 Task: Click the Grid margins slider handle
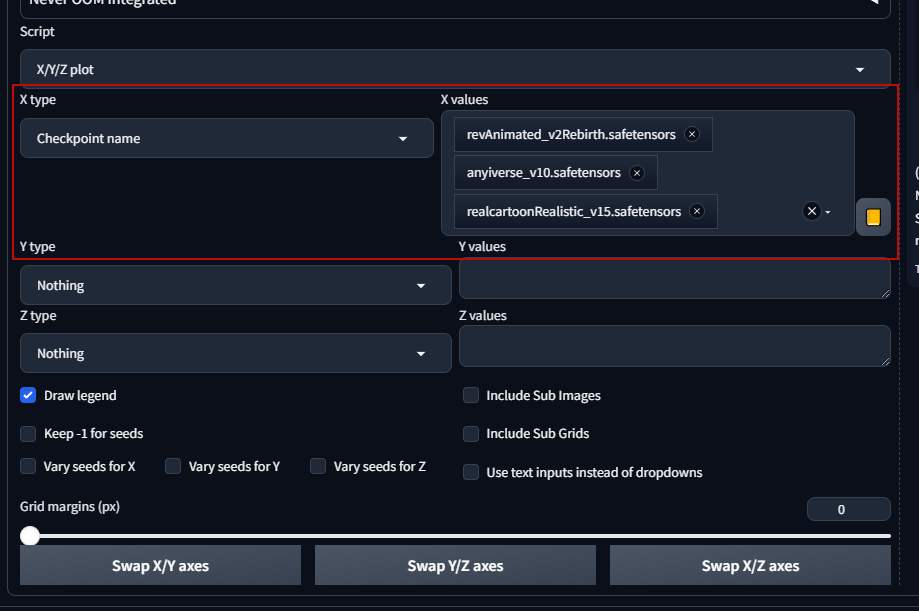30,535
